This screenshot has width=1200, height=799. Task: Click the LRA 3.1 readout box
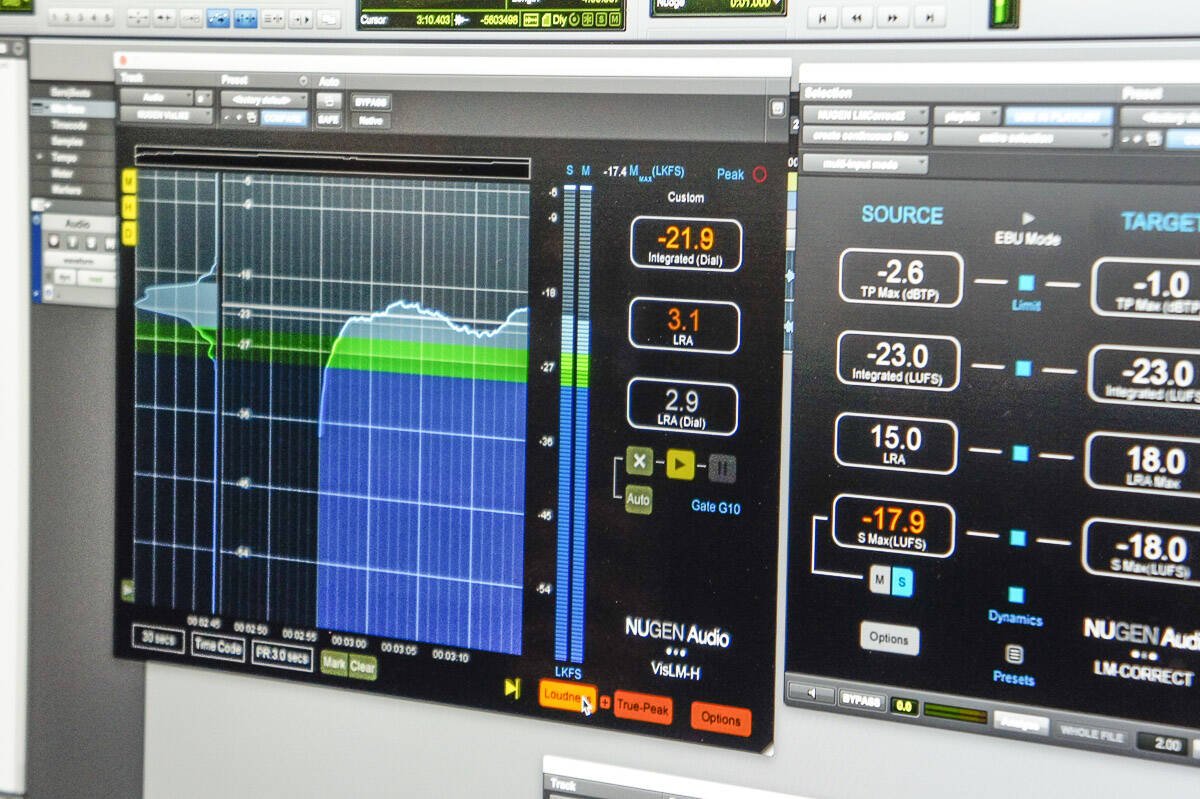click(x=684, y=325)
